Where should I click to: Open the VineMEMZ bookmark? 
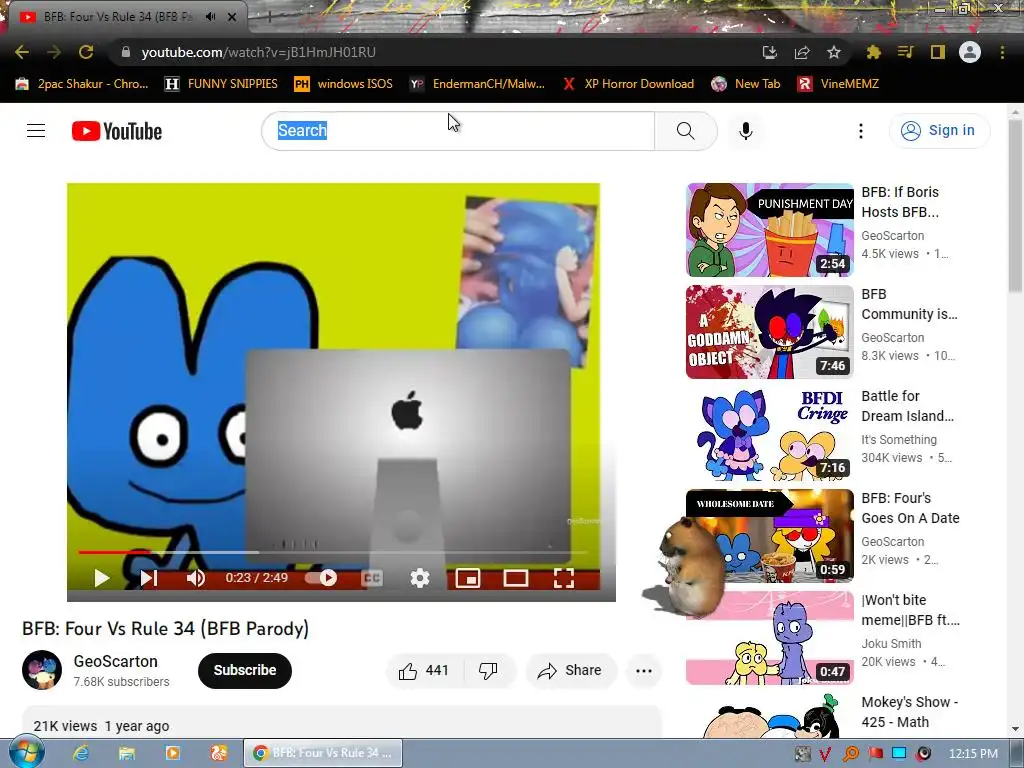click(x=839, y=84)
